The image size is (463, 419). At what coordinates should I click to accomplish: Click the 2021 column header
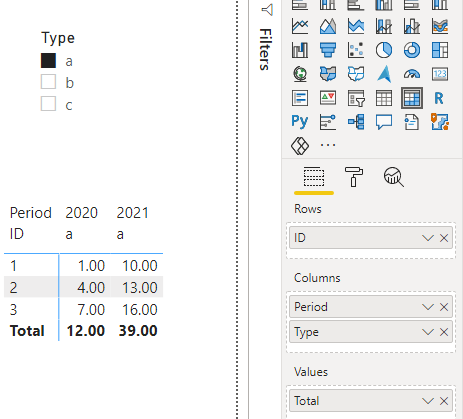click(133, 213)
